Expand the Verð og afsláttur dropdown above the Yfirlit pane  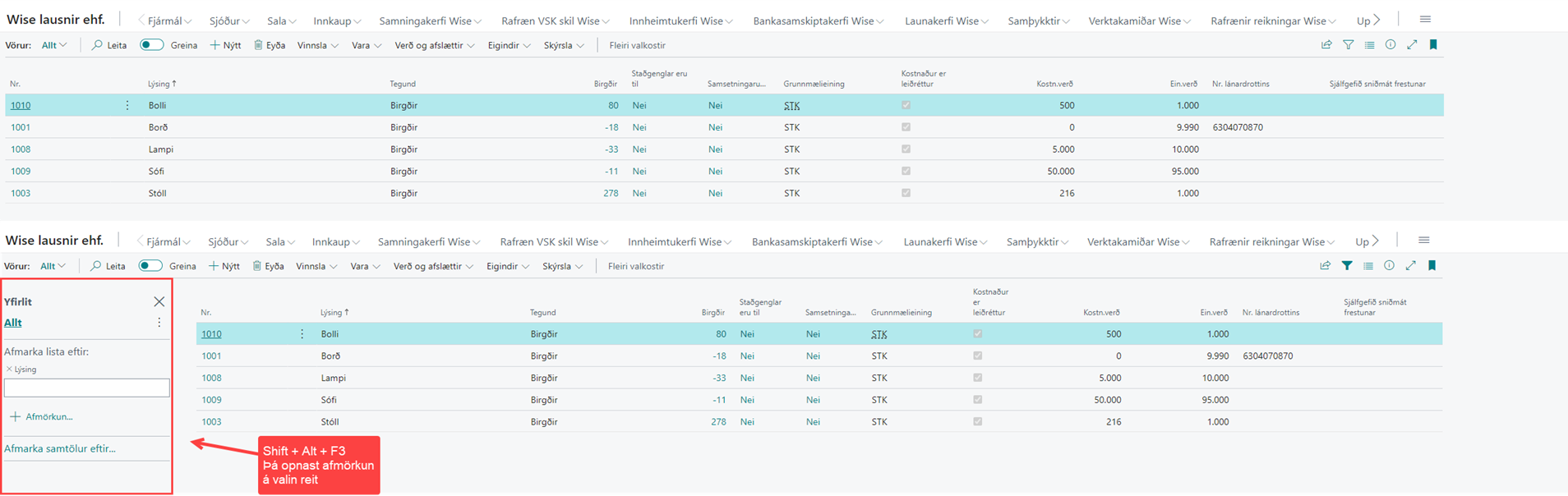pos(433,266)
